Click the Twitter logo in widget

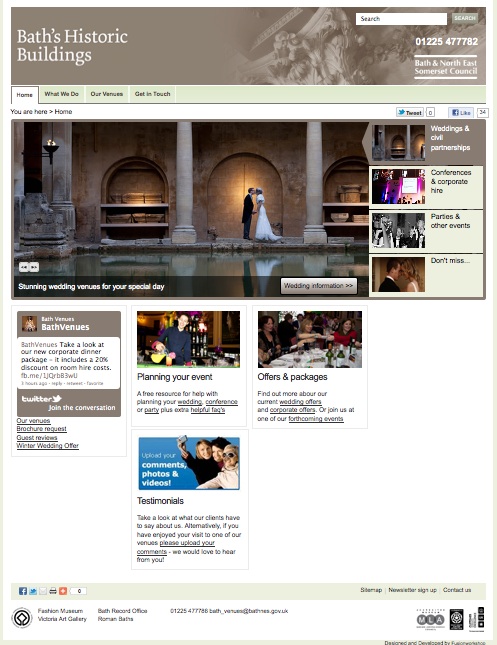42,399
